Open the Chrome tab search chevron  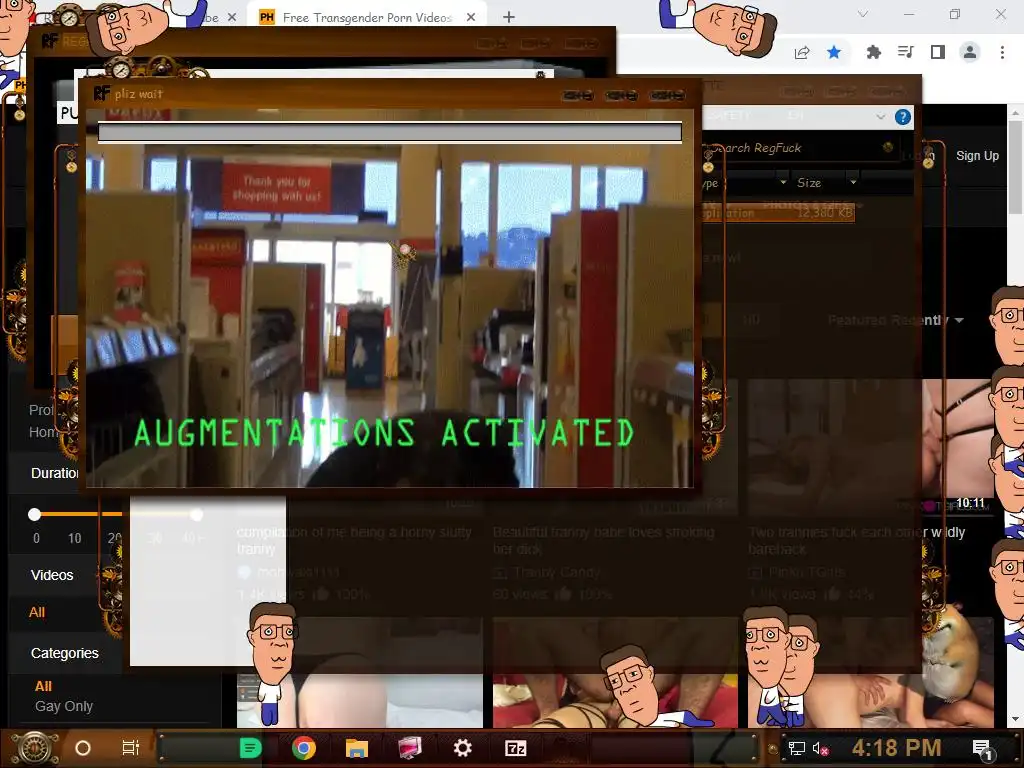pyautogui.click(x=863, y=14)
